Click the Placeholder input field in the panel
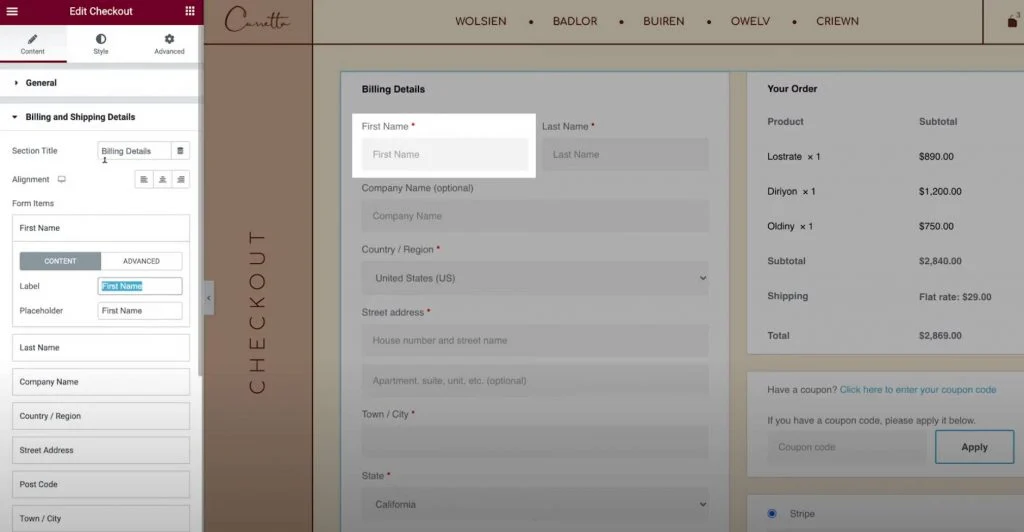This screenshot has width=1024, height=532. point(140,311)
